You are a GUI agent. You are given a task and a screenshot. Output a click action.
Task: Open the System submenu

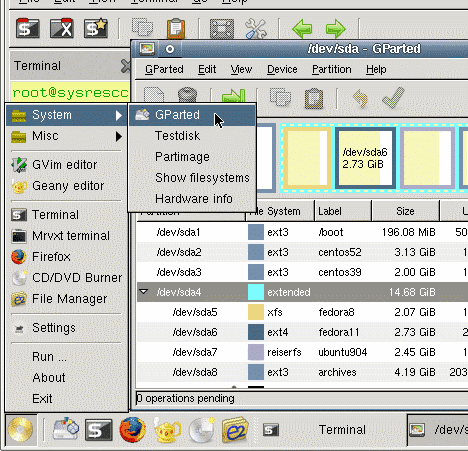(x=67, y=115)
